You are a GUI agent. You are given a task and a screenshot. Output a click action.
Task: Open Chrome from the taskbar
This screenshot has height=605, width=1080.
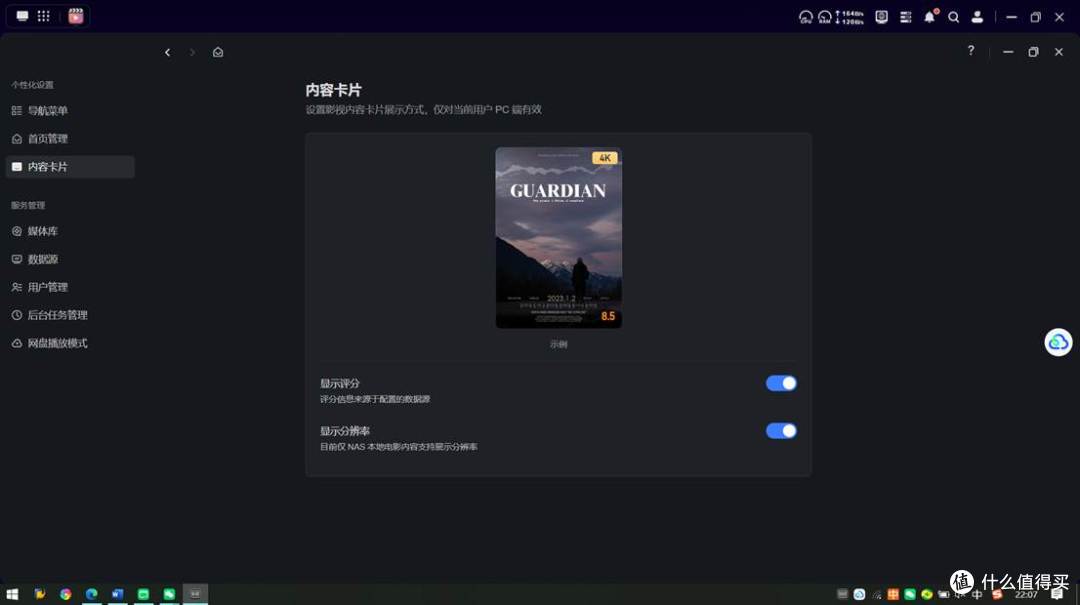point(65,594)
